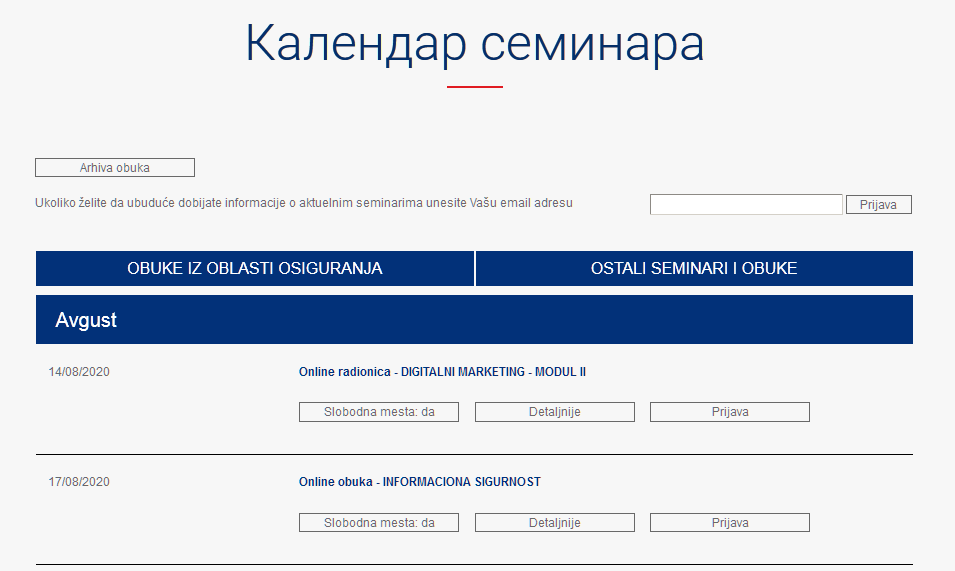This screenshot has height=571, width=955.
Task: Check Slobodna mesta for Digitalni marketing workshop
Action: point(379,412)
